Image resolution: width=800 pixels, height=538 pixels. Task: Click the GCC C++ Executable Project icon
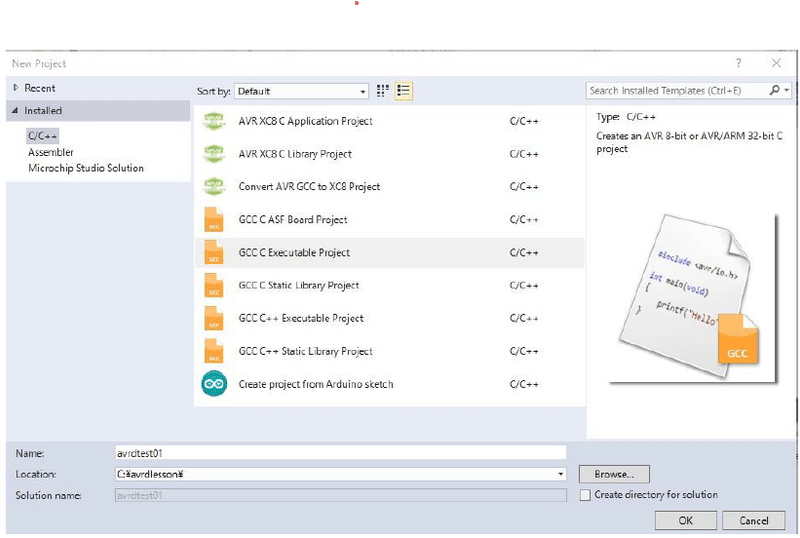point(214,318)
